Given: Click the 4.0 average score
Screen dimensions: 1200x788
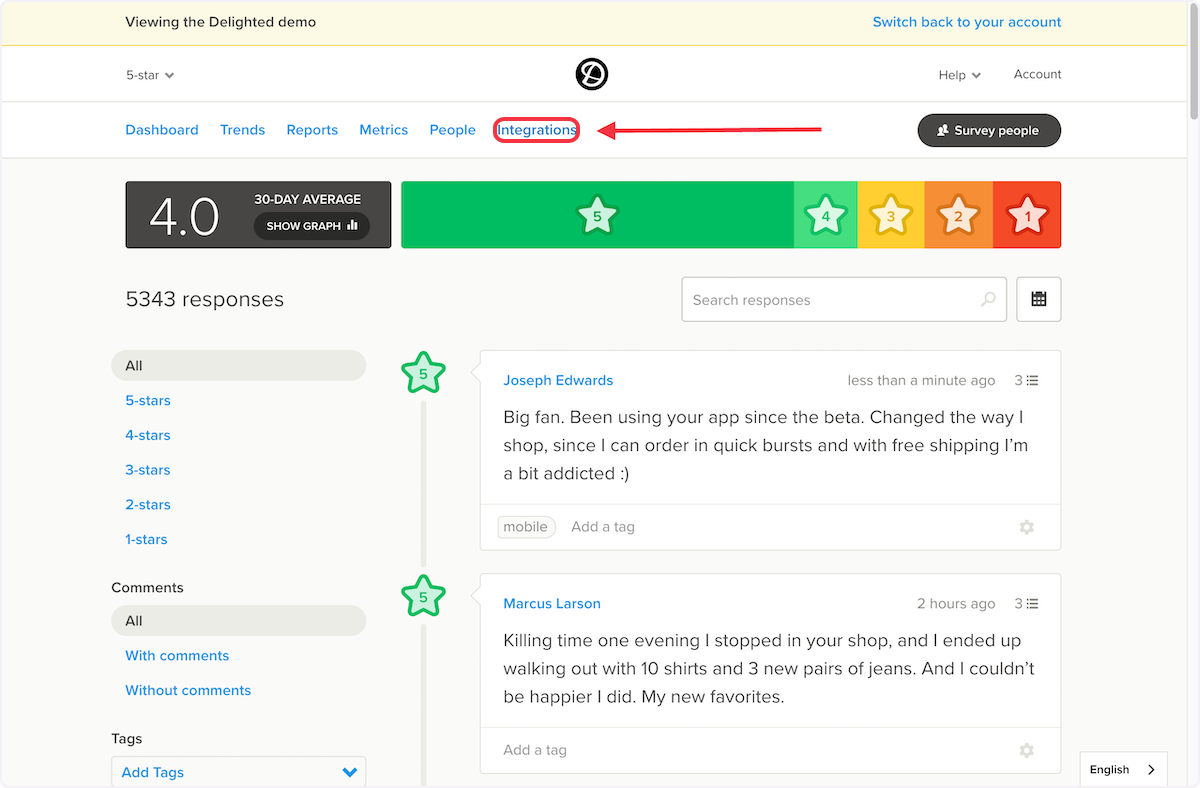Looking at the screenshot, I should 184,216.
